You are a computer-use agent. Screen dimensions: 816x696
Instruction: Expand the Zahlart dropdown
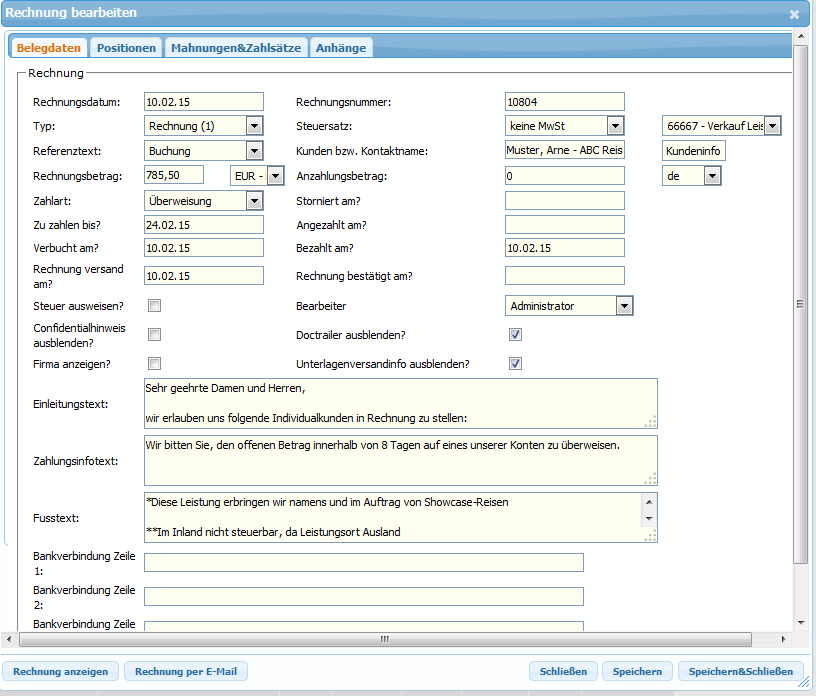254,200
